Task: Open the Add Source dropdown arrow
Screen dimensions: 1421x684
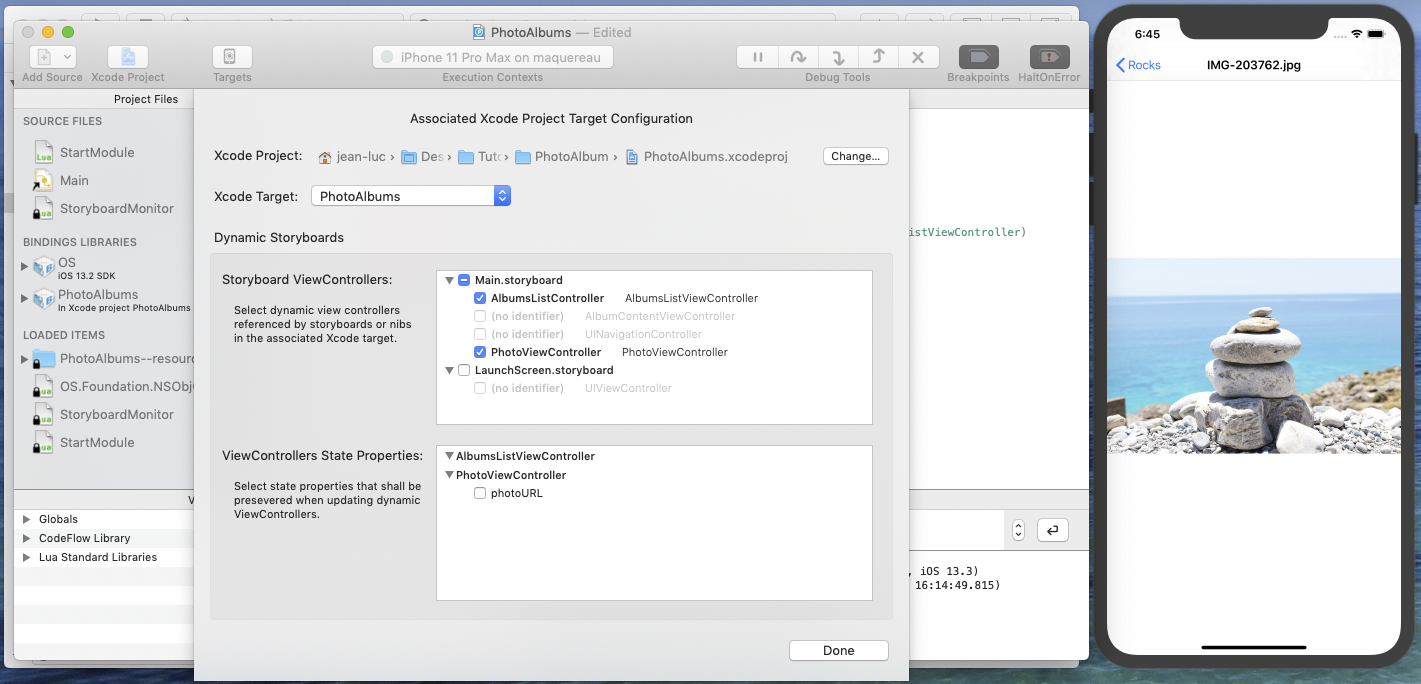Action: (67, 57)
